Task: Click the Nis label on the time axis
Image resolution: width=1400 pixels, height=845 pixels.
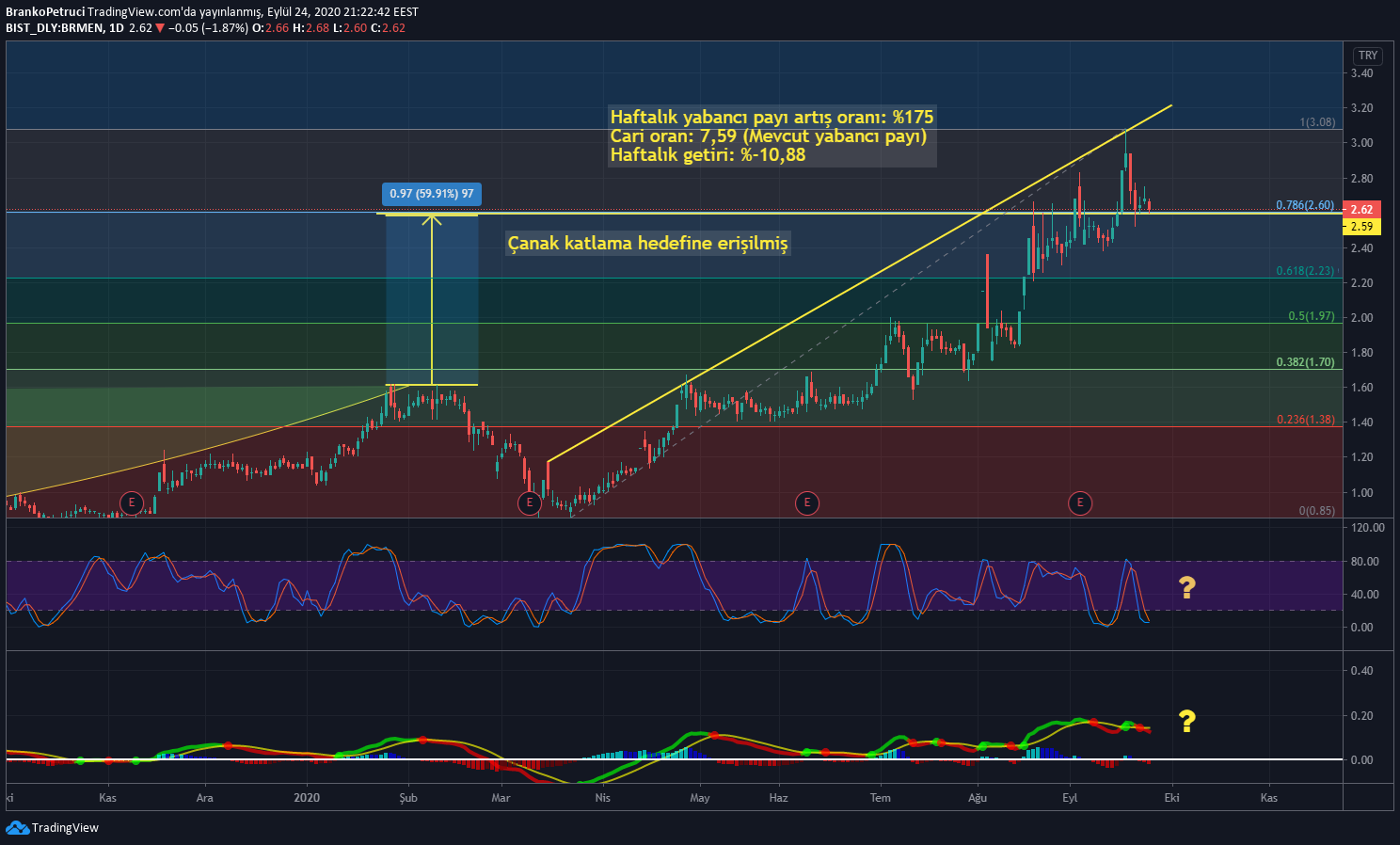Action: tap(603, 798)
